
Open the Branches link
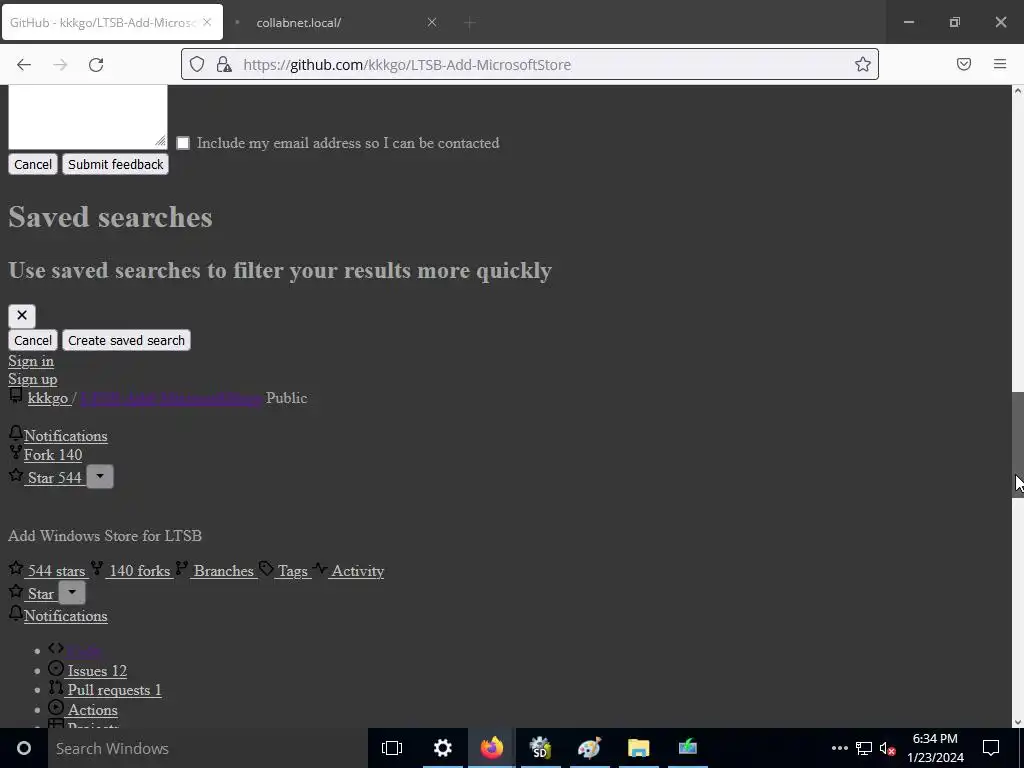click(x=223, y=571)
